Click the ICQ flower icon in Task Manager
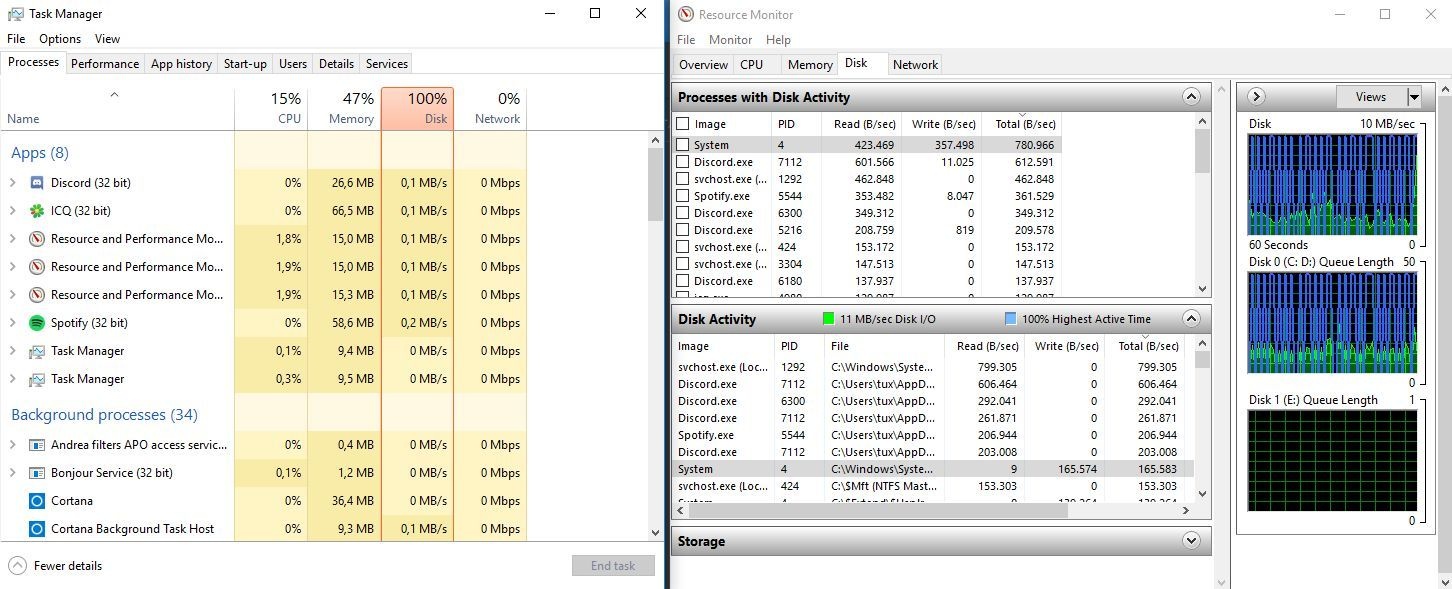Screen dimensions: 1452x589 coord(37,211)
